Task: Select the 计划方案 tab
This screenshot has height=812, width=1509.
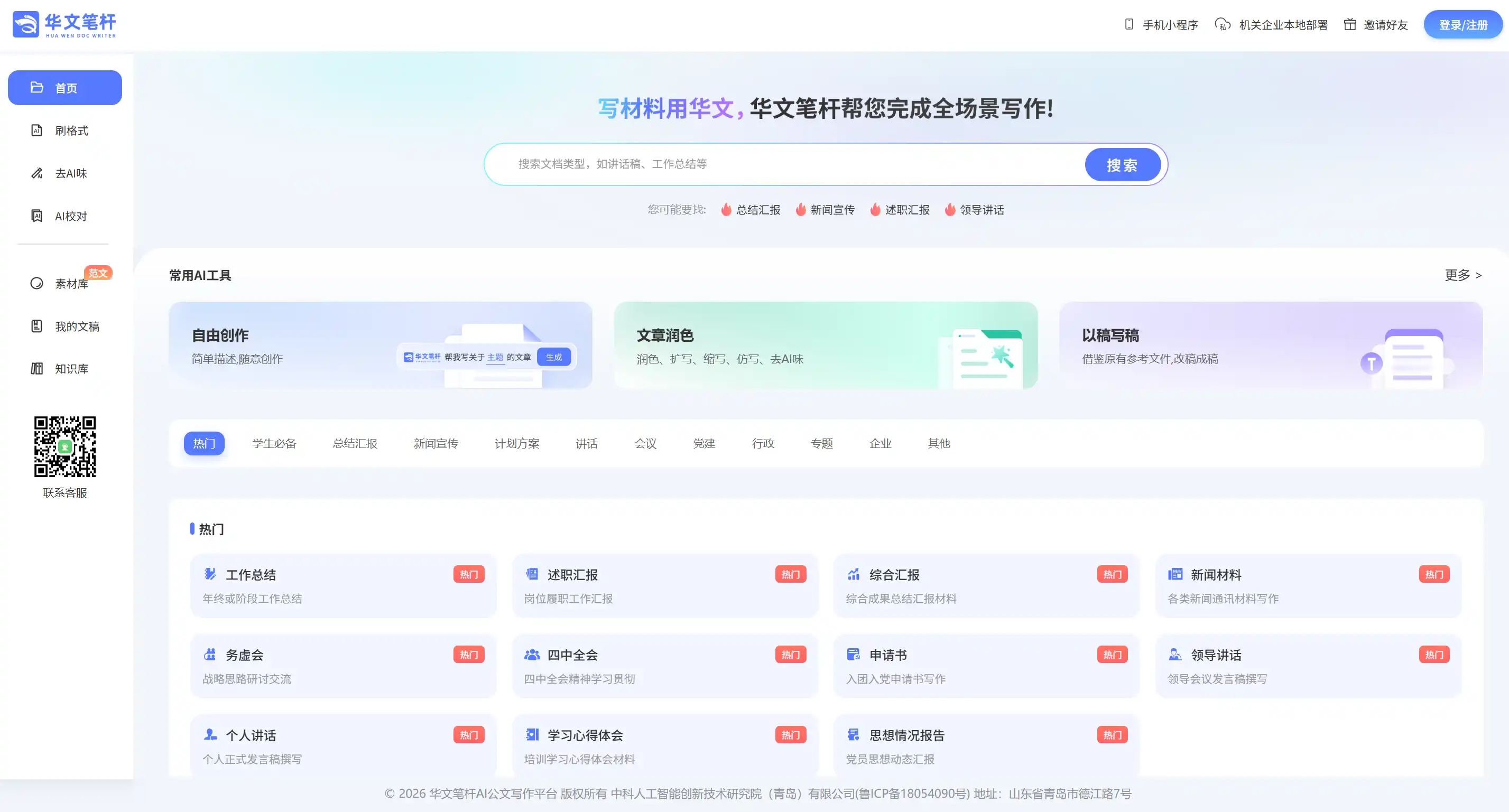Action: coord(517,443)
